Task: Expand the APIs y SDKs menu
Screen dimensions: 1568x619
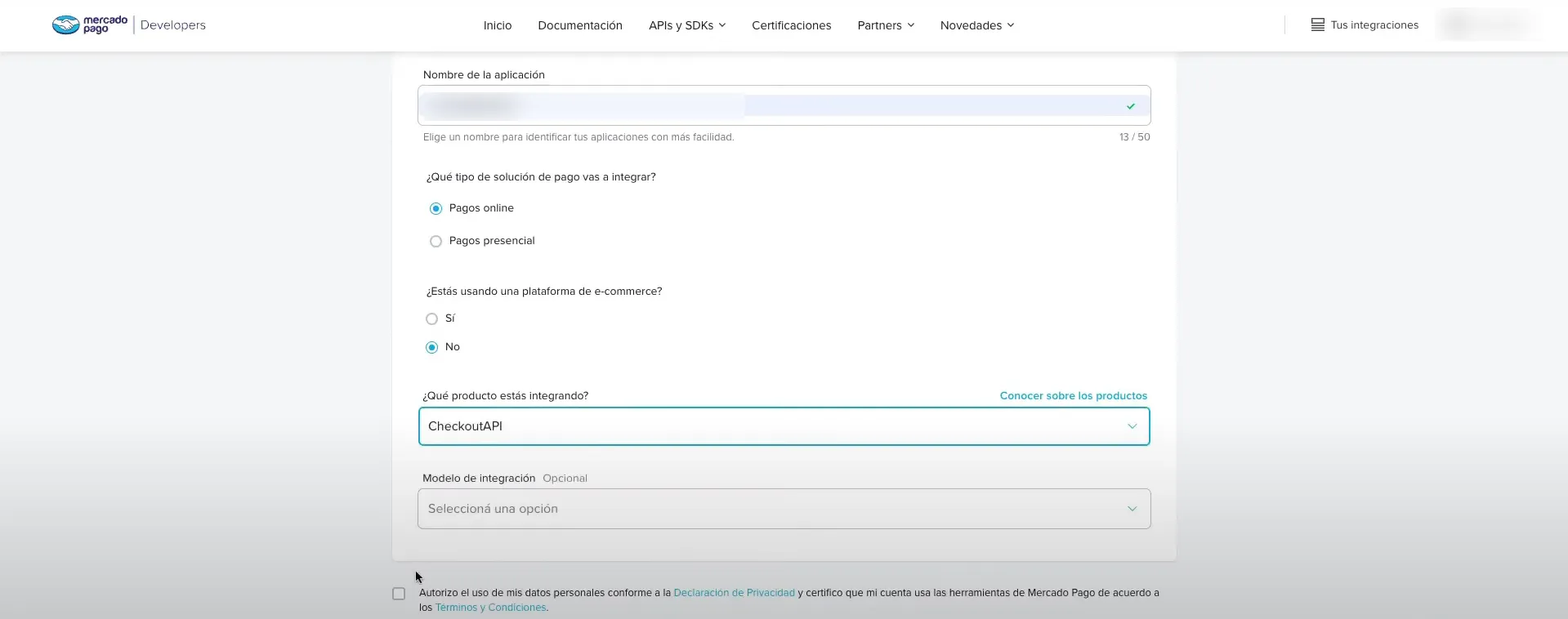Action: point(687,25)
